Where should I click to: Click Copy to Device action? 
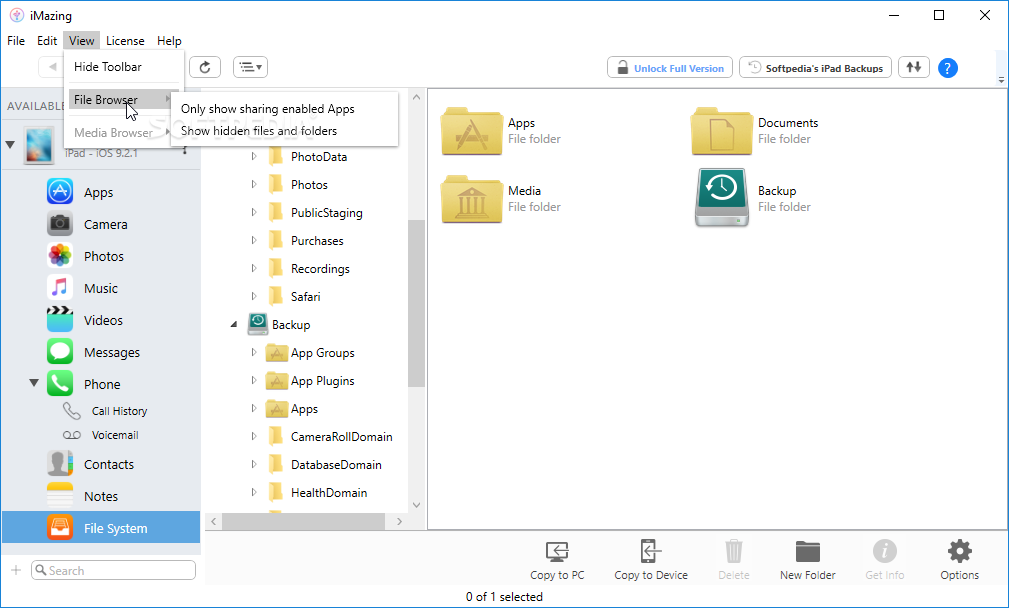tap(651, 560)
